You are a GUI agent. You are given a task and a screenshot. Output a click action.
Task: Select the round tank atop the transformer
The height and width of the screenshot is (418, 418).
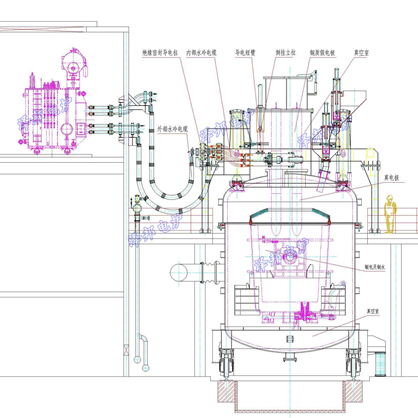[73, 63]
